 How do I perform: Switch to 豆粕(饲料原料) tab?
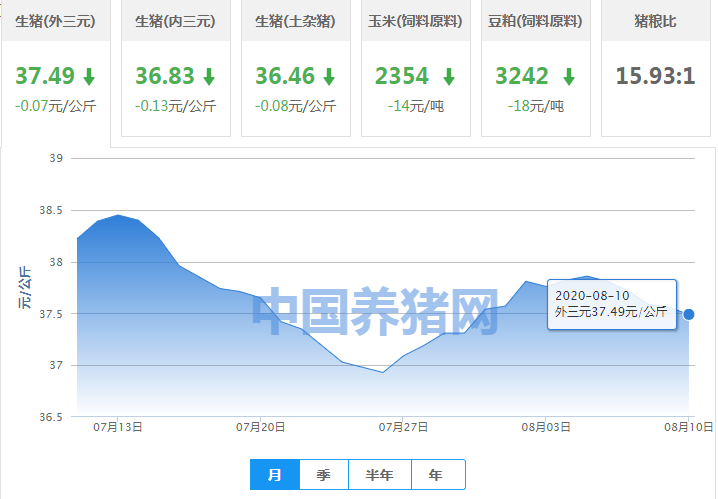(x=535, y=21)
